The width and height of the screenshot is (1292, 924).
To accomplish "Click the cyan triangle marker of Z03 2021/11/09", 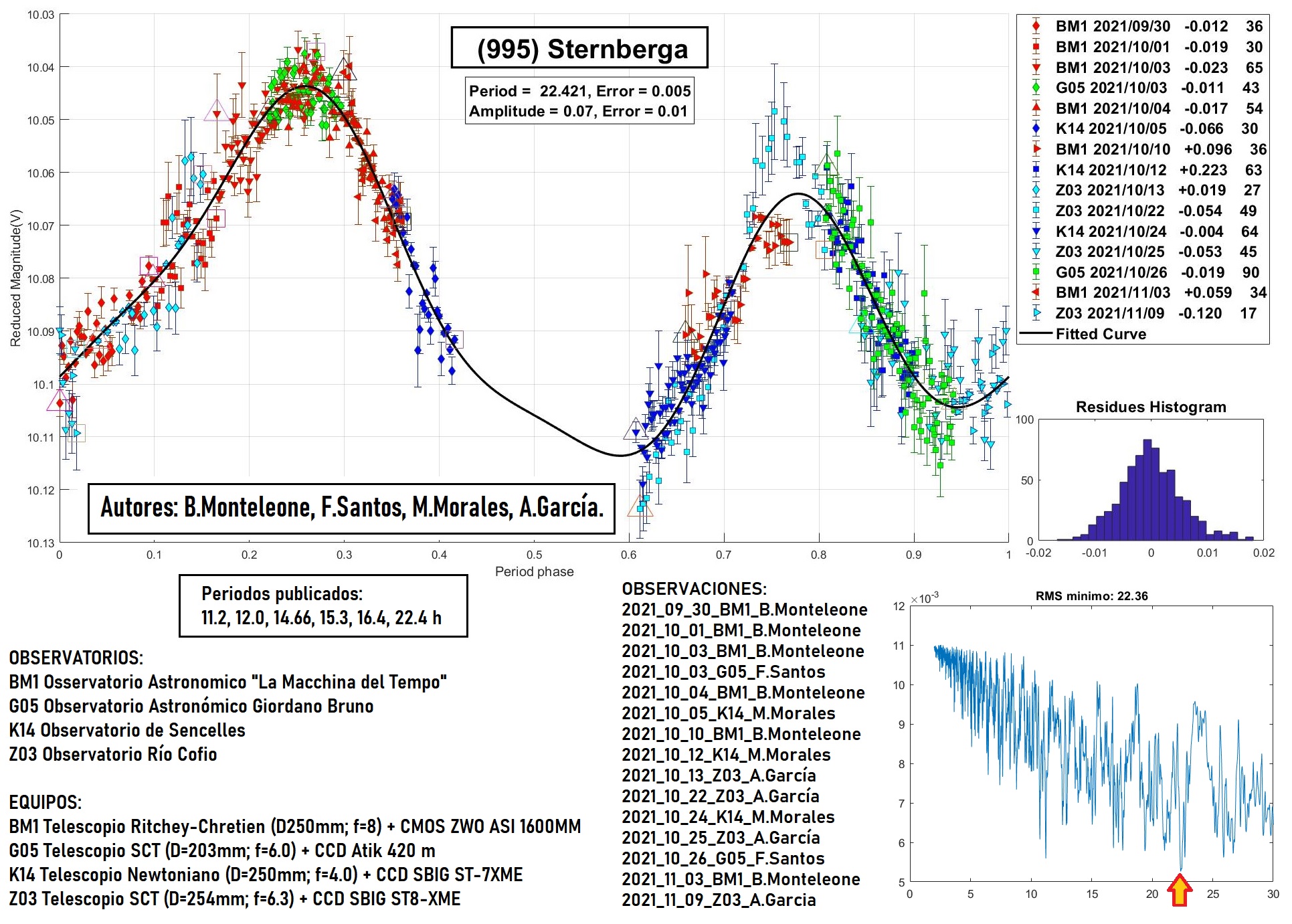I will tap(1036, 313).
